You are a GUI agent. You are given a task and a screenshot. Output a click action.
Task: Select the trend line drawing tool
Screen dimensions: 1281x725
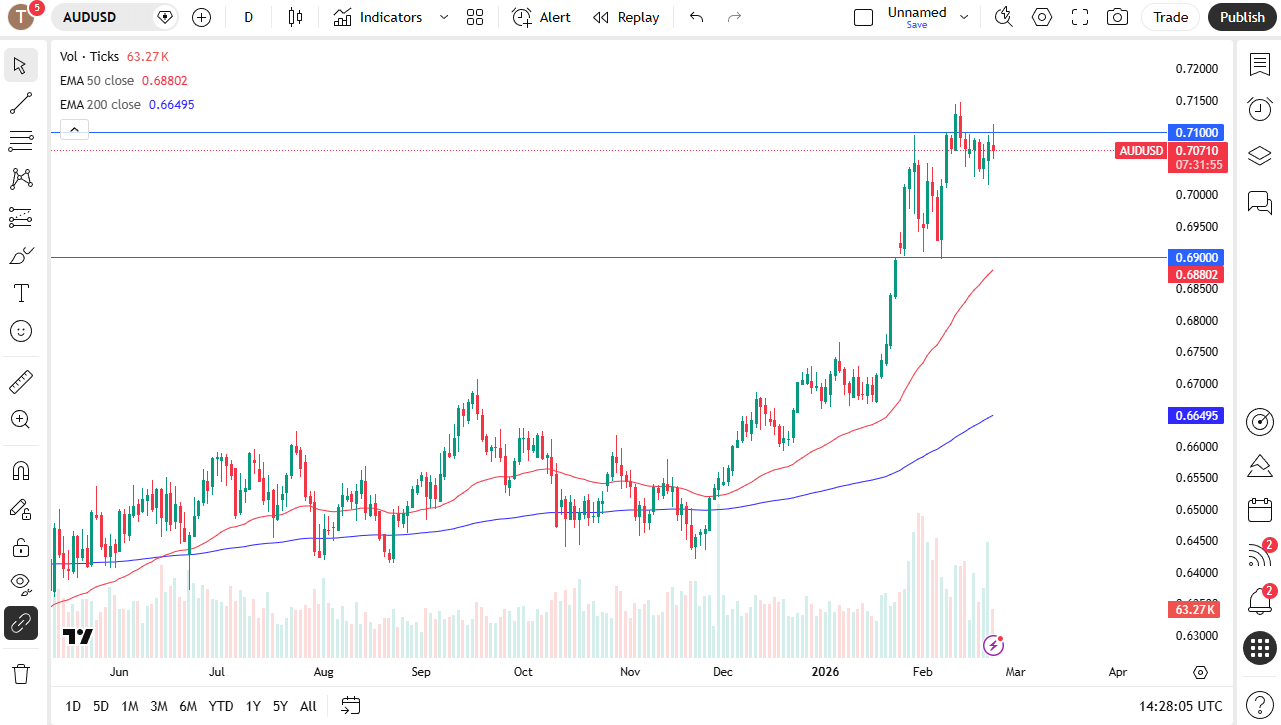pyautogui.click(x=20, y=103)
